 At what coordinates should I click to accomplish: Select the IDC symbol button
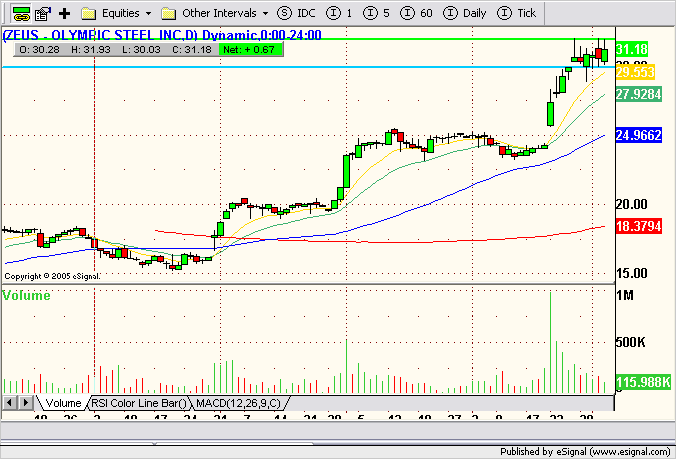(296, 13)
